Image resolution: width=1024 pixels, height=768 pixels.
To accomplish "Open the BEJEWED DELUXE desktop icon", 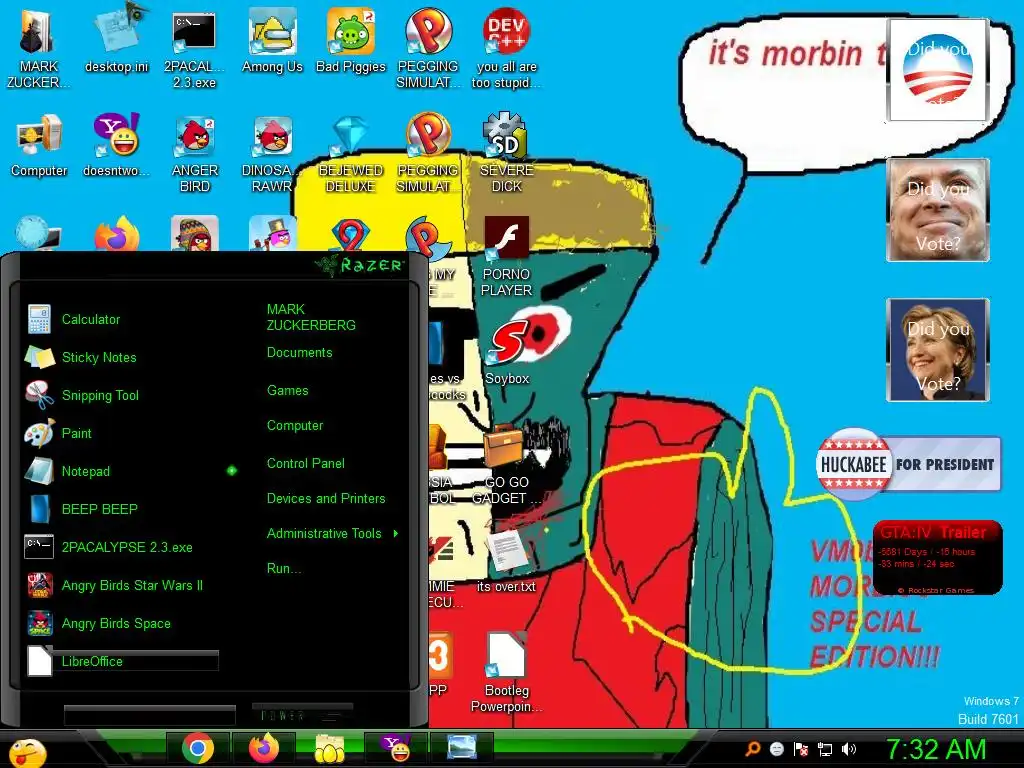I will pyautogui.click(x=351, y=153).
